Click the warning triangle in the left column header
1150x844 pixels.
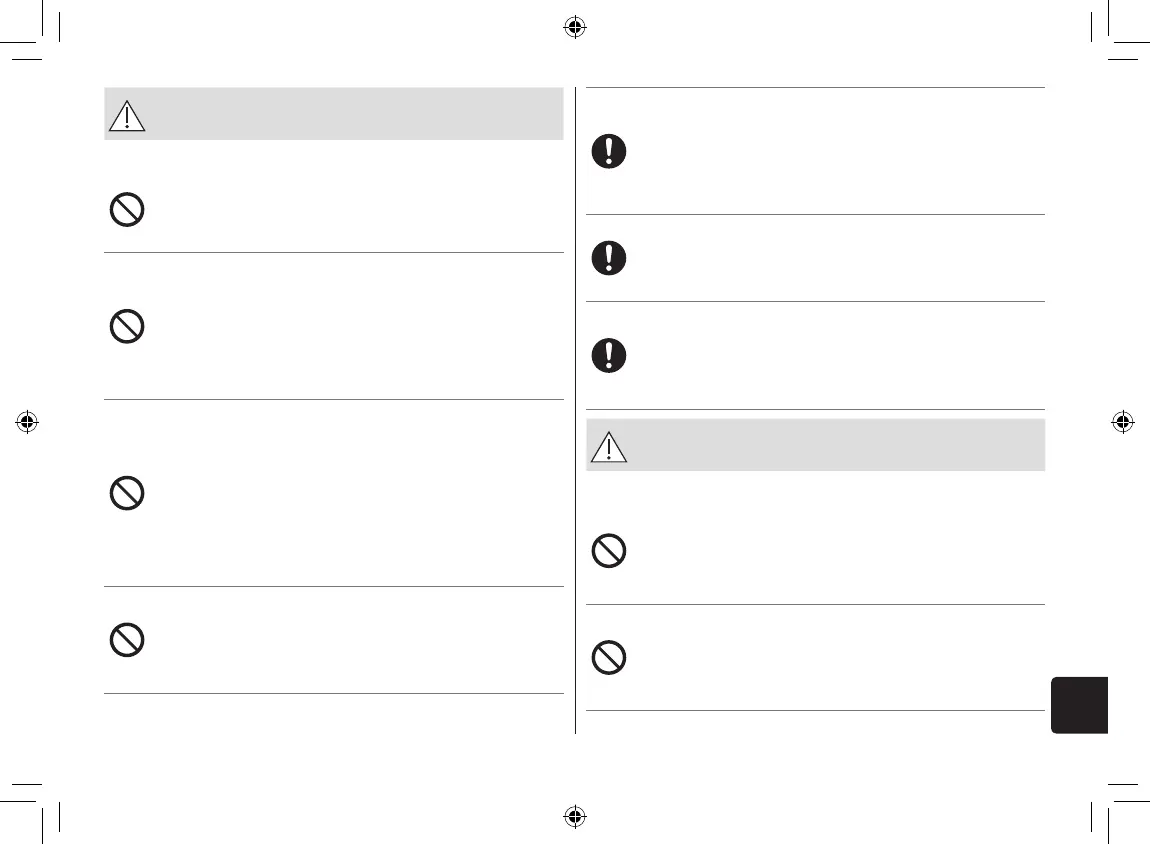[x=126, y=117]
